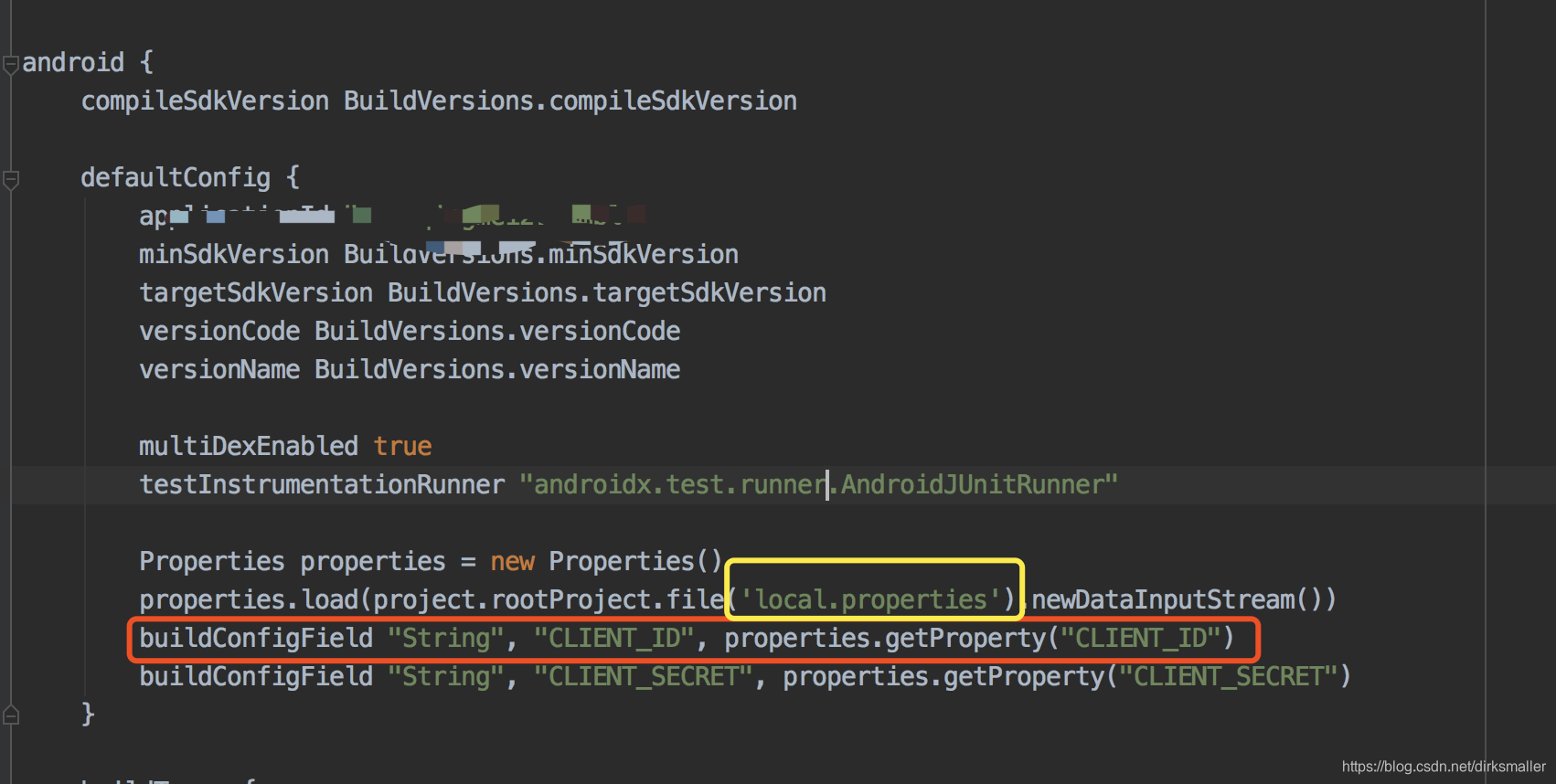Click the compileSdkVersion line text
Viewport: 1556px width, 784px height.
pos(439,101)
